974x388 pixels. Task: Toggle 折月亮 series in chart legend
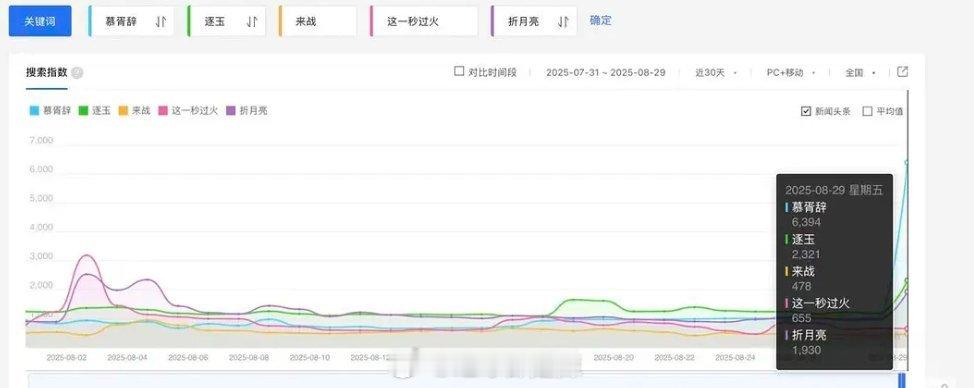[246, 111]
